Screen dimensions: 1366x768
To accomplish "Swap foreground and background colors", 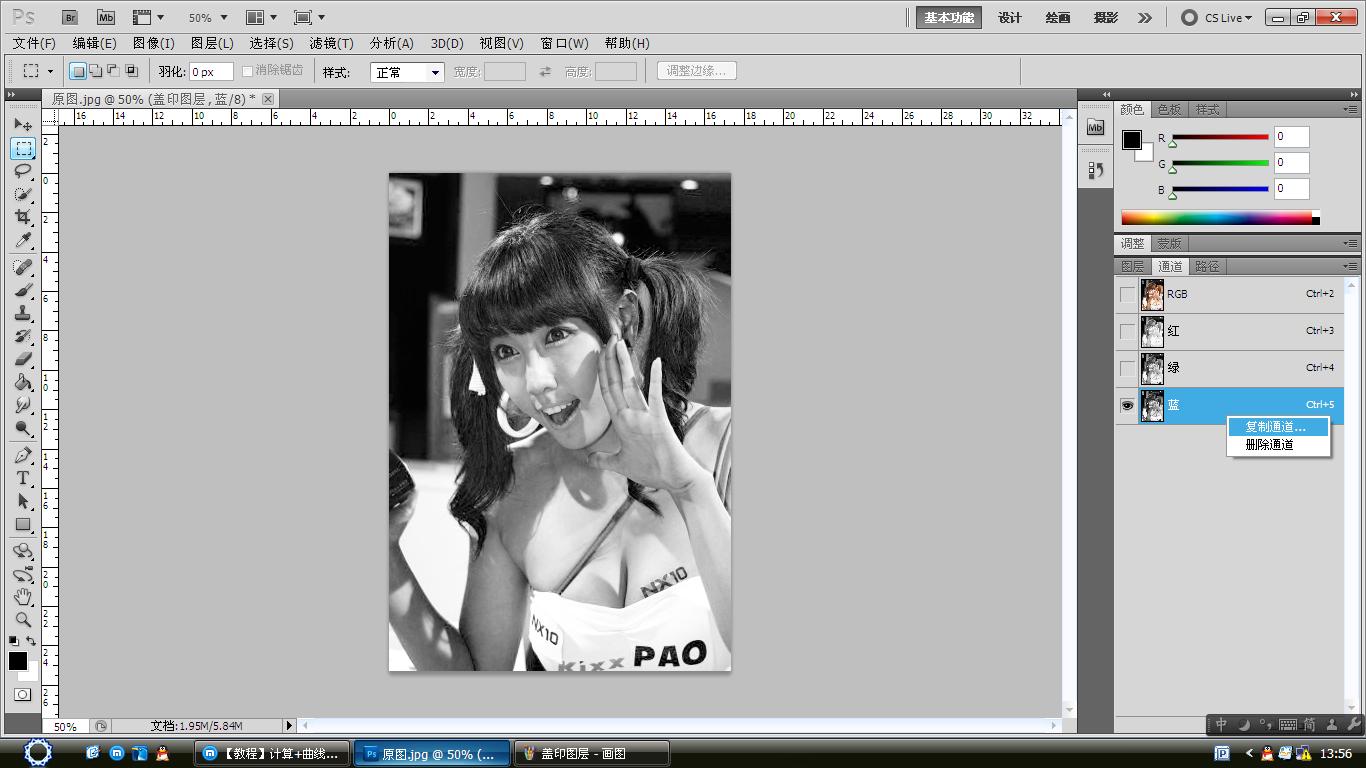I will tap(32, 641).
